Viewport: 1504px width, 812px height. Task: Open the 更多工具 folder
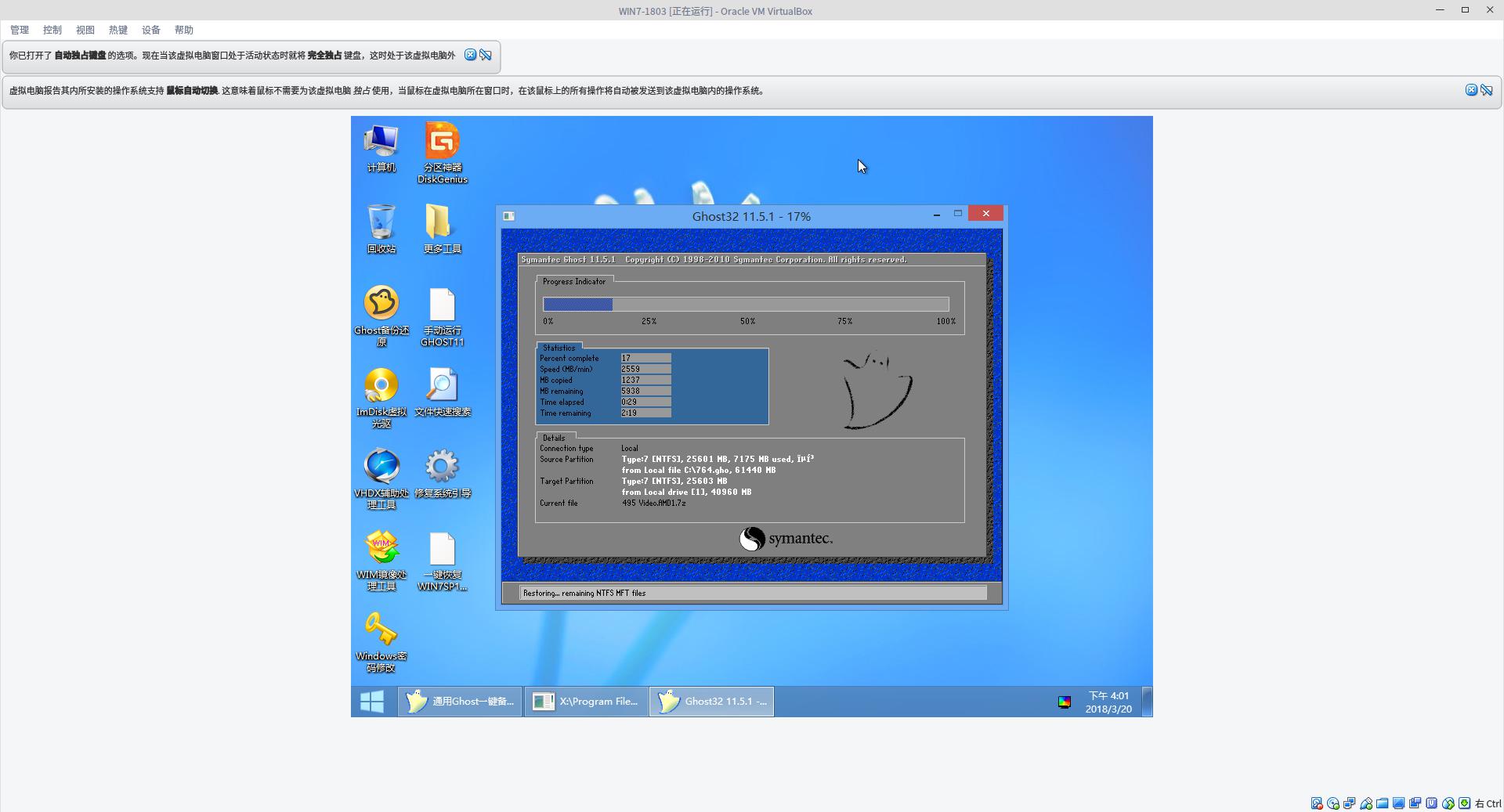coord(442,223)
